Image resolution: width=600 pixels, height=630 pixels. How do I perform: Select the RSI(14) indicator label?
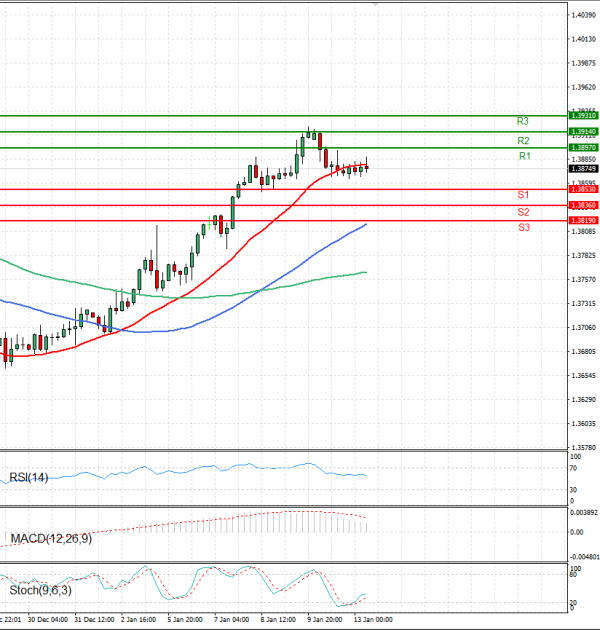(x=30, y=477)
